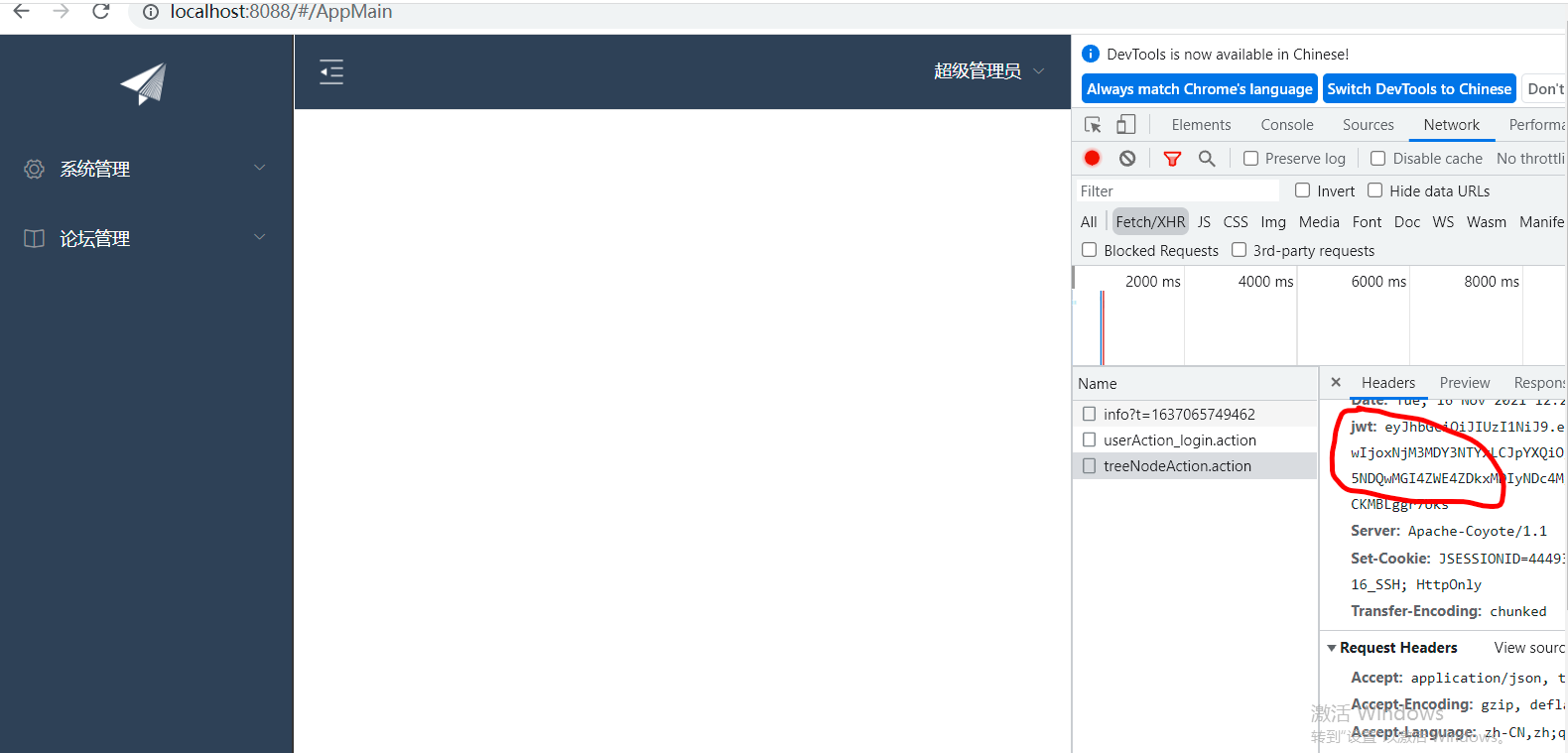The height and width of the screenshot is (753, 1568).
Task: Open the Sources tab
Action: [x=1369, y=125]
